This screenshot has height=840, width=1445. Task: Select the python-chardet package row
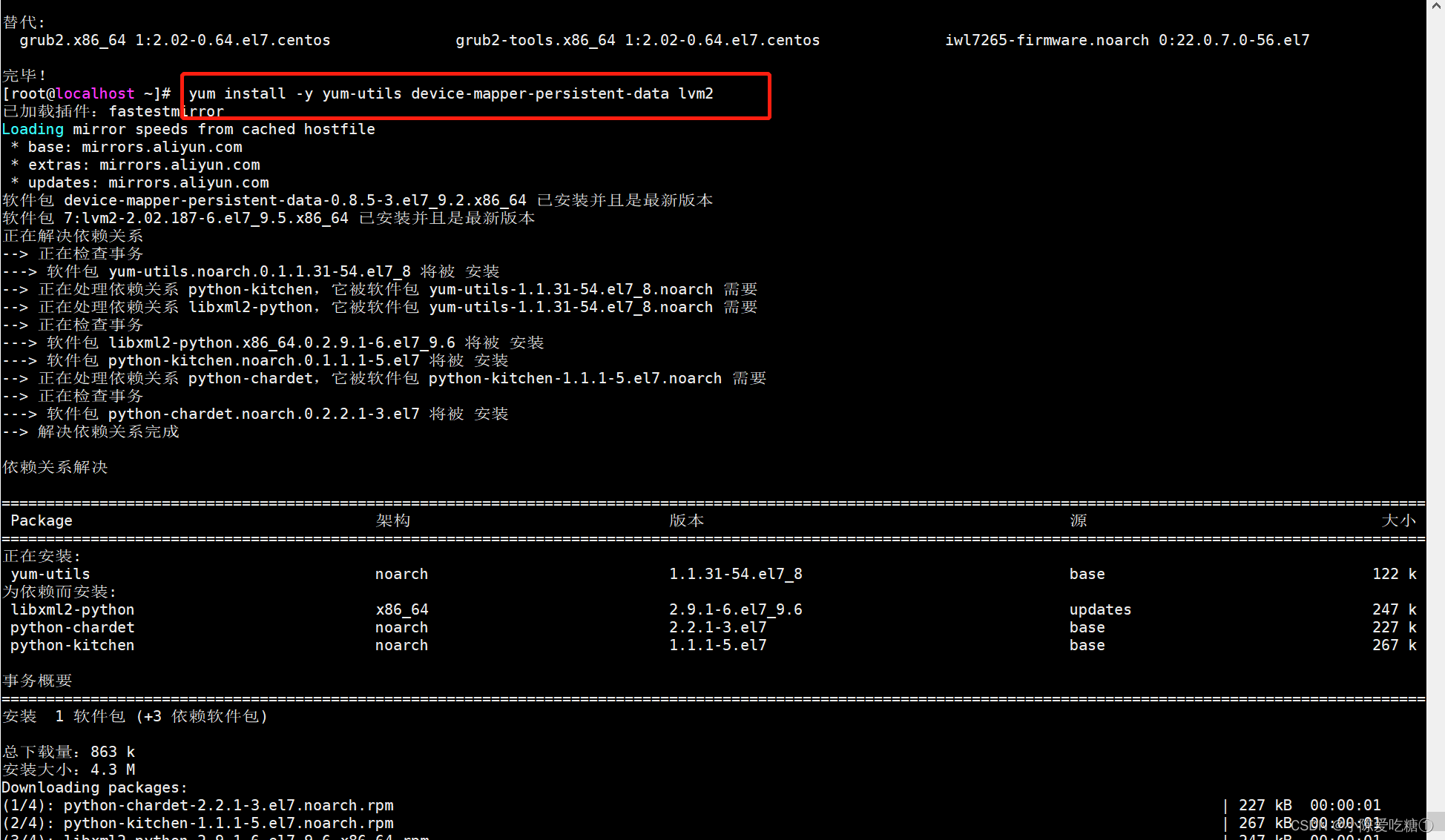(x=73, y=628)
